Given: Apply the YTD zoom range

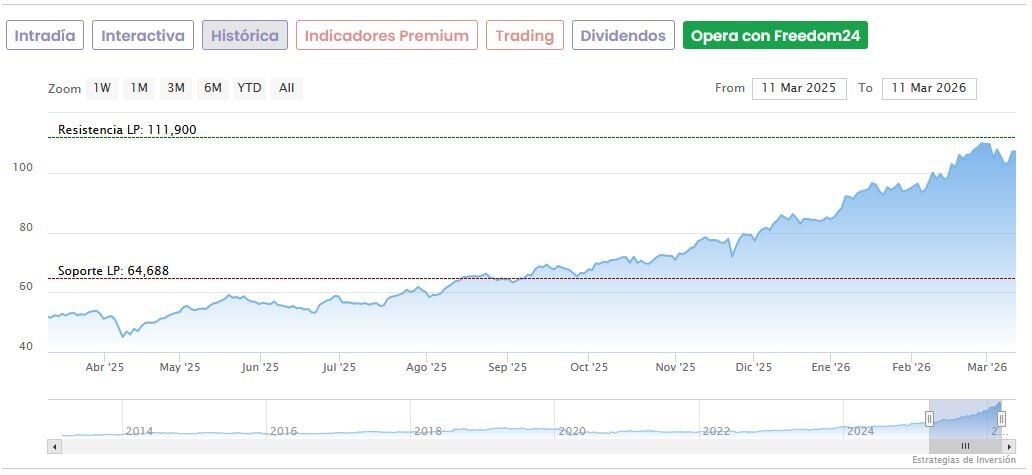Looking at the screenshot, I should click(249, 88).
